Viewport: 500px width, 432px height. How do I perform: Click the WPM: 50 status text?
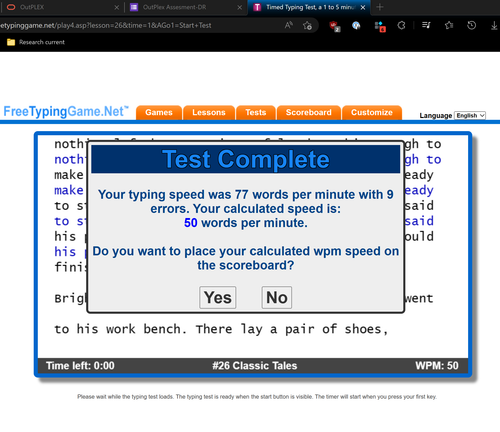pyautogui.click(x=437, y=365)
